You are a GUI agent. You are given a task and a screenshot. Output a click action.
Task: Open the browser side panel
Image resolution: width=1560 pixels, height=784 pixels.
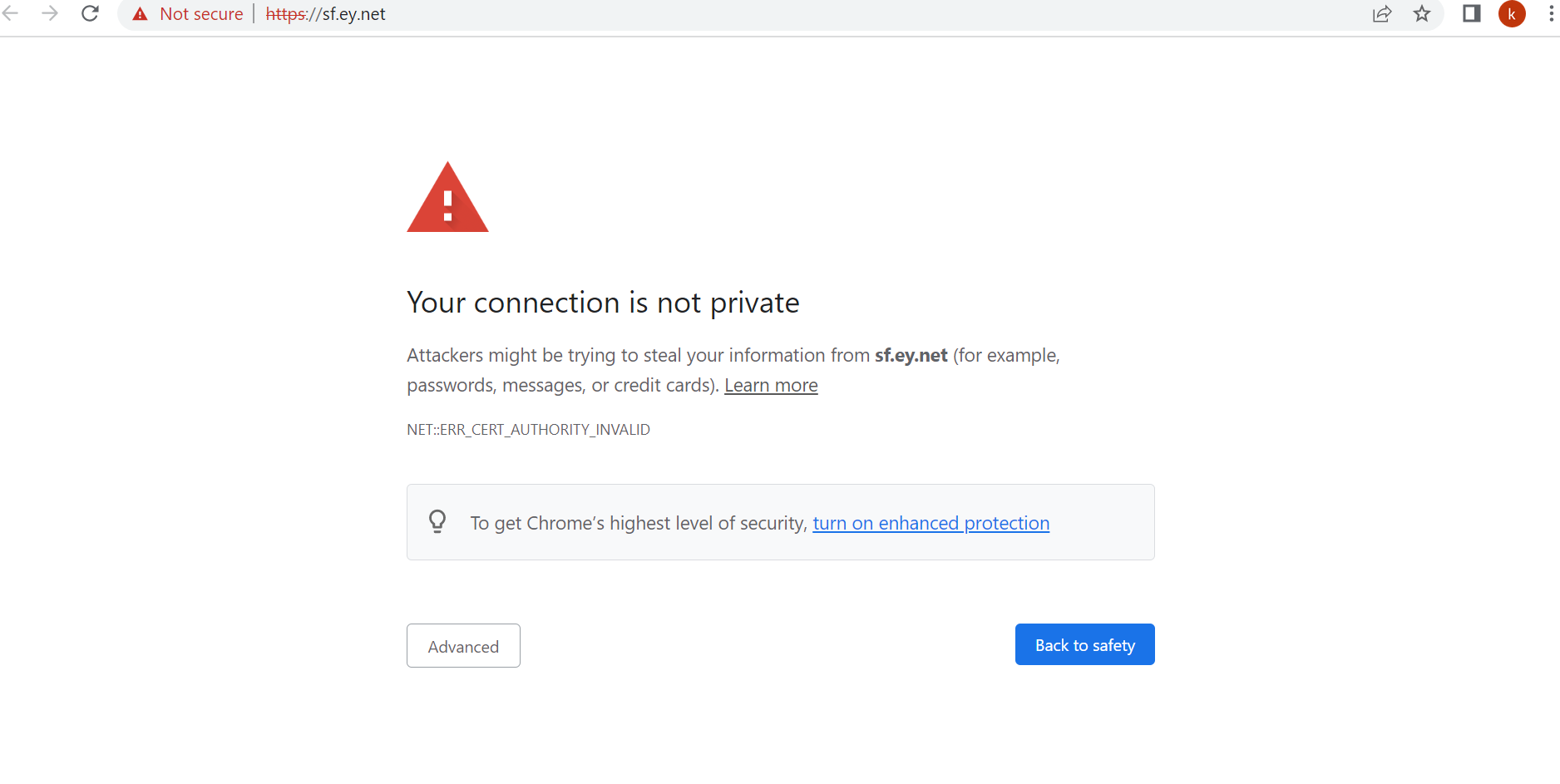pos(1471,13)
